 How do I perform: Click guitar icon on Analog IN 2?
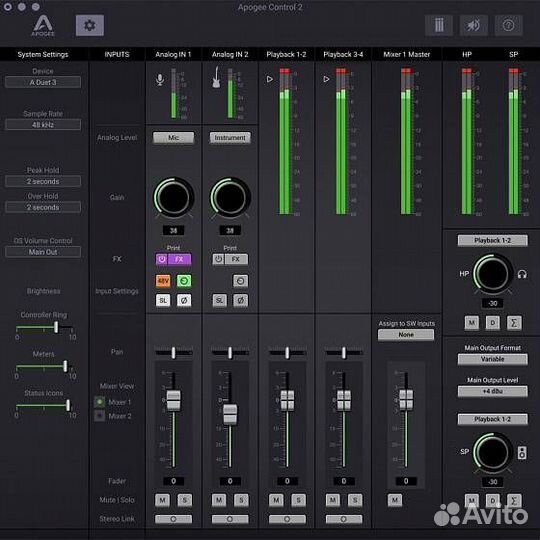pos(216,77)
